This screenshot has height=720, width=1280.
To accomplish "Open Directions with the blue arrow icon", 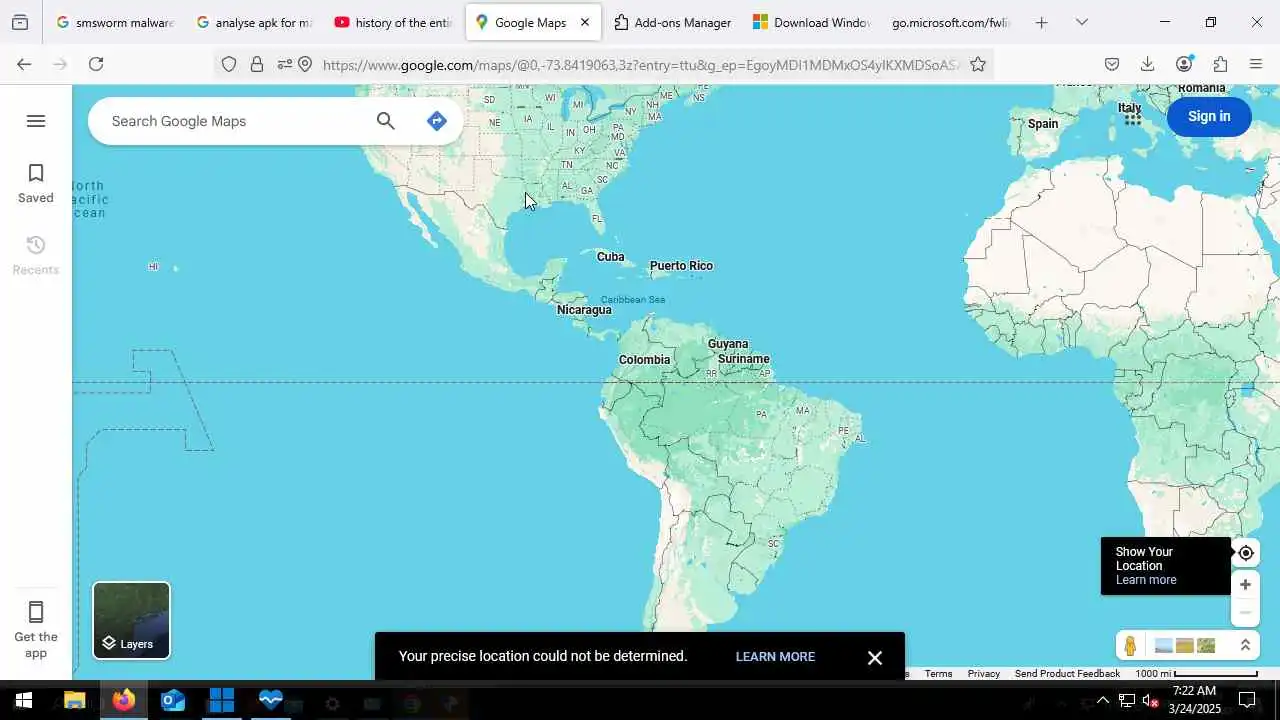I will tap(436, 121).
